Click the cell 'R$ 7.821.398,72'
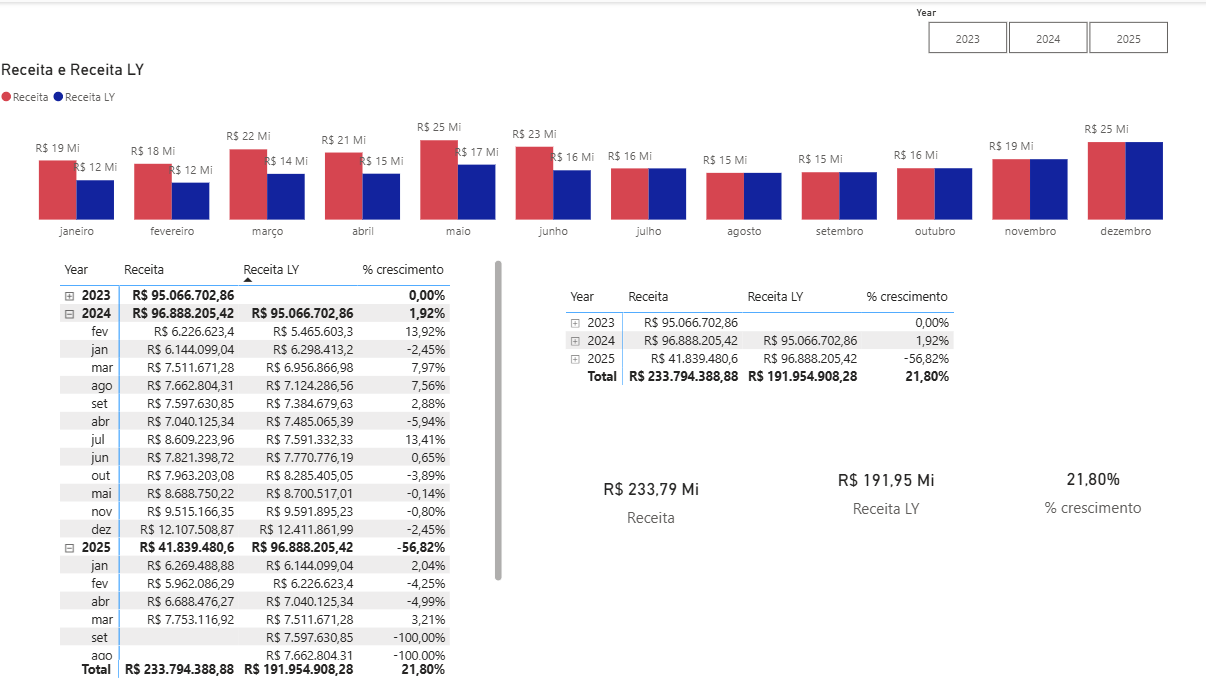The height and width of the screenshot is (681, 1206). click(x=190, y=457)
